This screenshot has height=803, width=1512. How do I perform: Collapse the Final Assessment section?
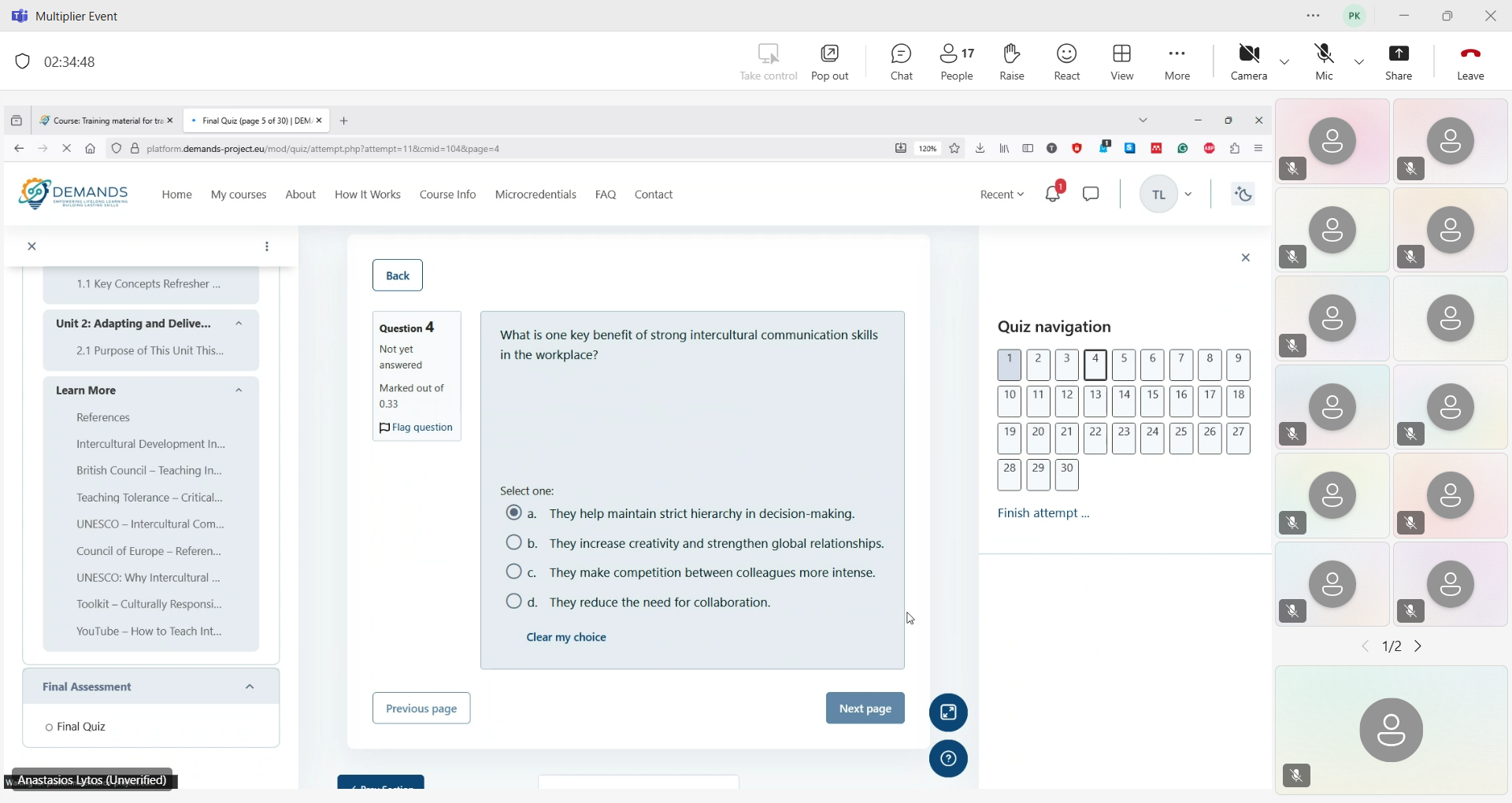250,687
